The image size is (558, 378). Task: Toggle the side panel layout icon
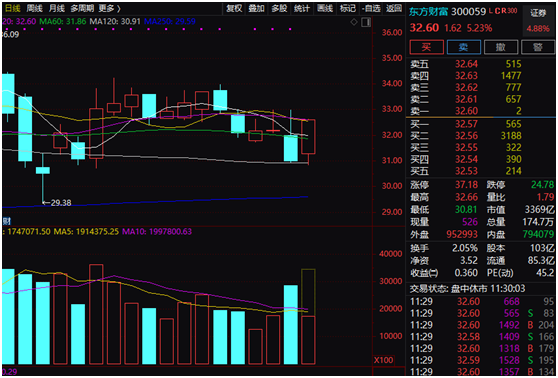pos(366,22)
